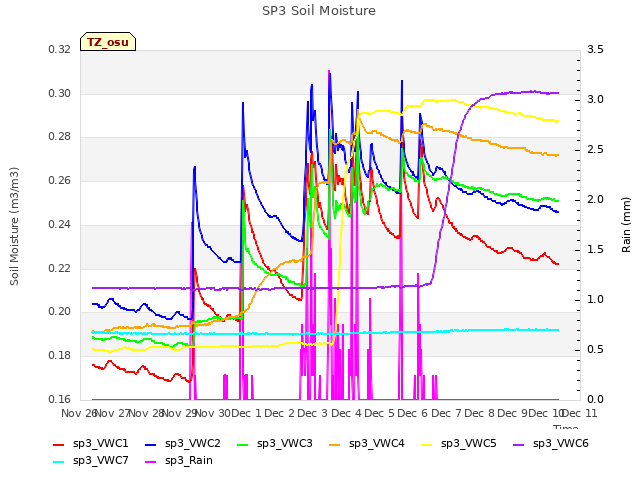Select the sp3_VWC3 legend entry
Image resolution: width=640 pixels, height=480 pixels.
(275, 443)
